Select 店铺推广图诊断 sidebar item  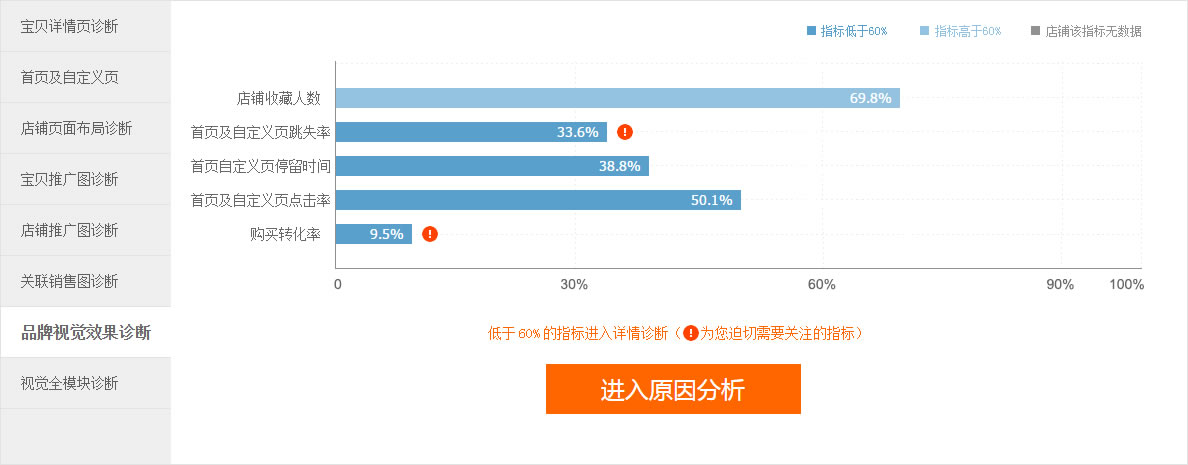tap(86, 230)
